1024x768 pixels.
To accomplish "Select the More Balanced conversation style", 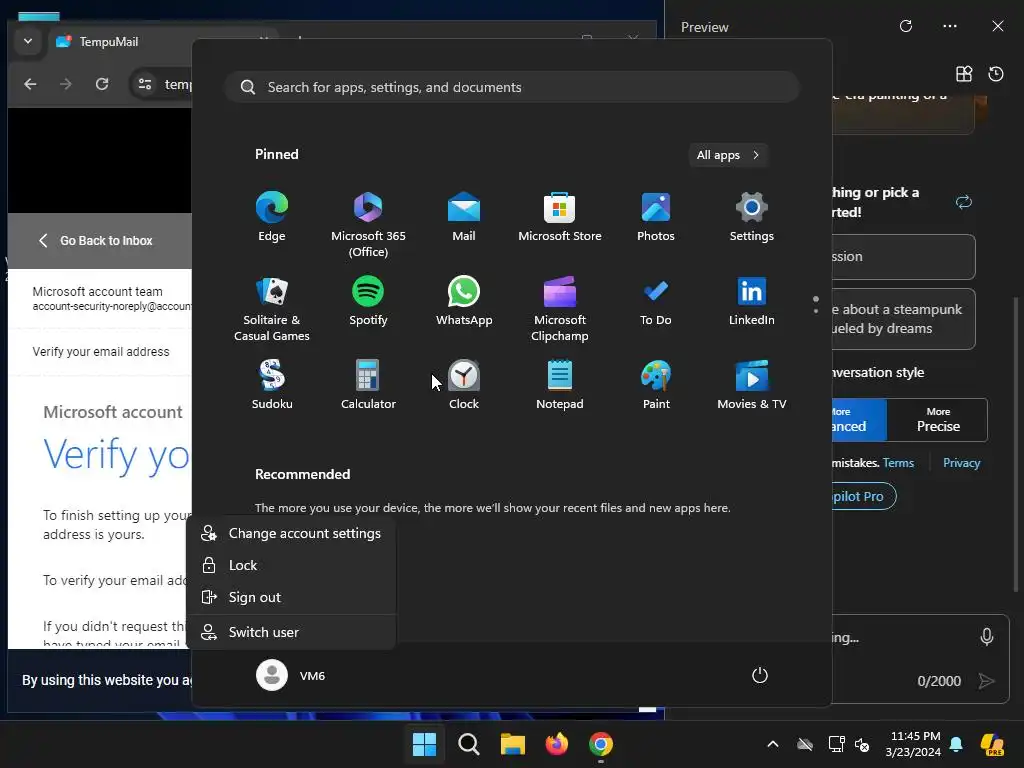I will tap(859, 420).
